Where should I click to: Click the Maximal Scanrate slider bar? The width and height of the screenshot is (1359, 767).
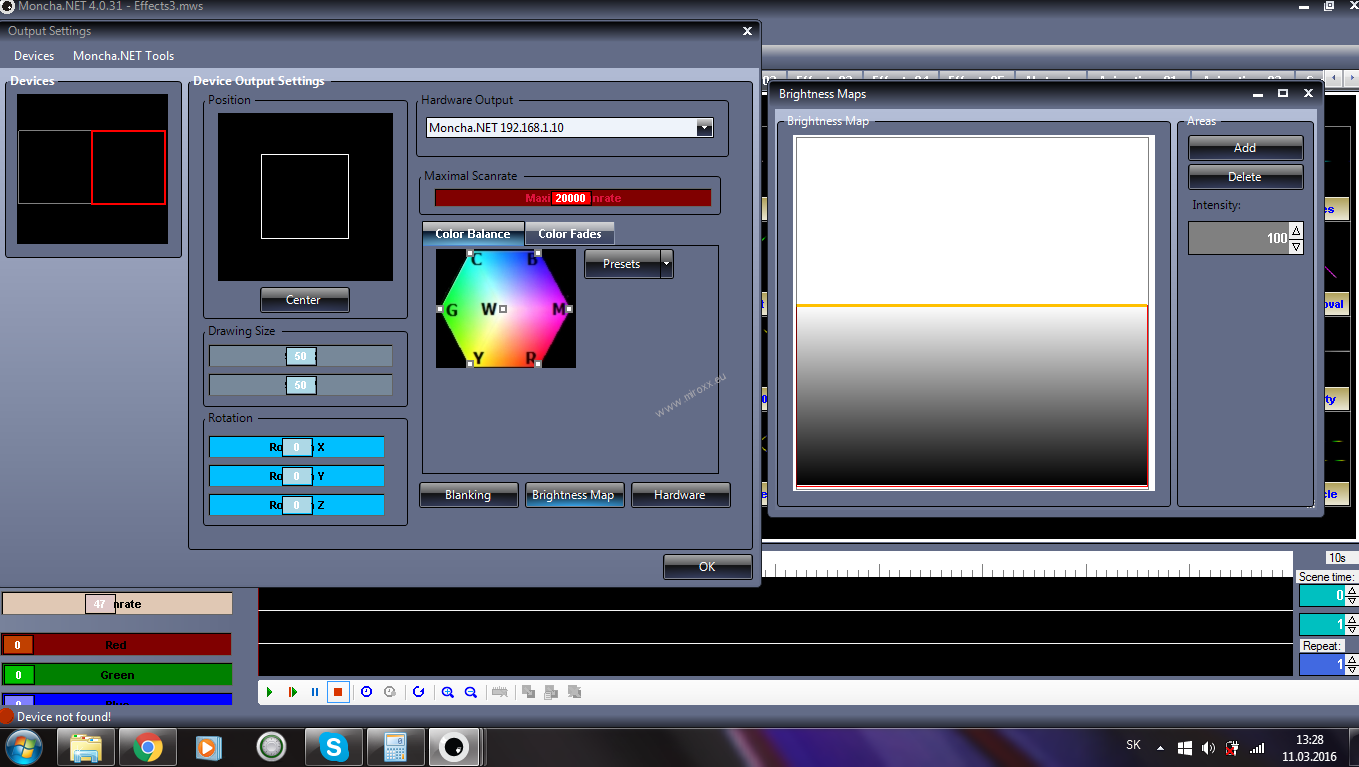coord(572,198)
